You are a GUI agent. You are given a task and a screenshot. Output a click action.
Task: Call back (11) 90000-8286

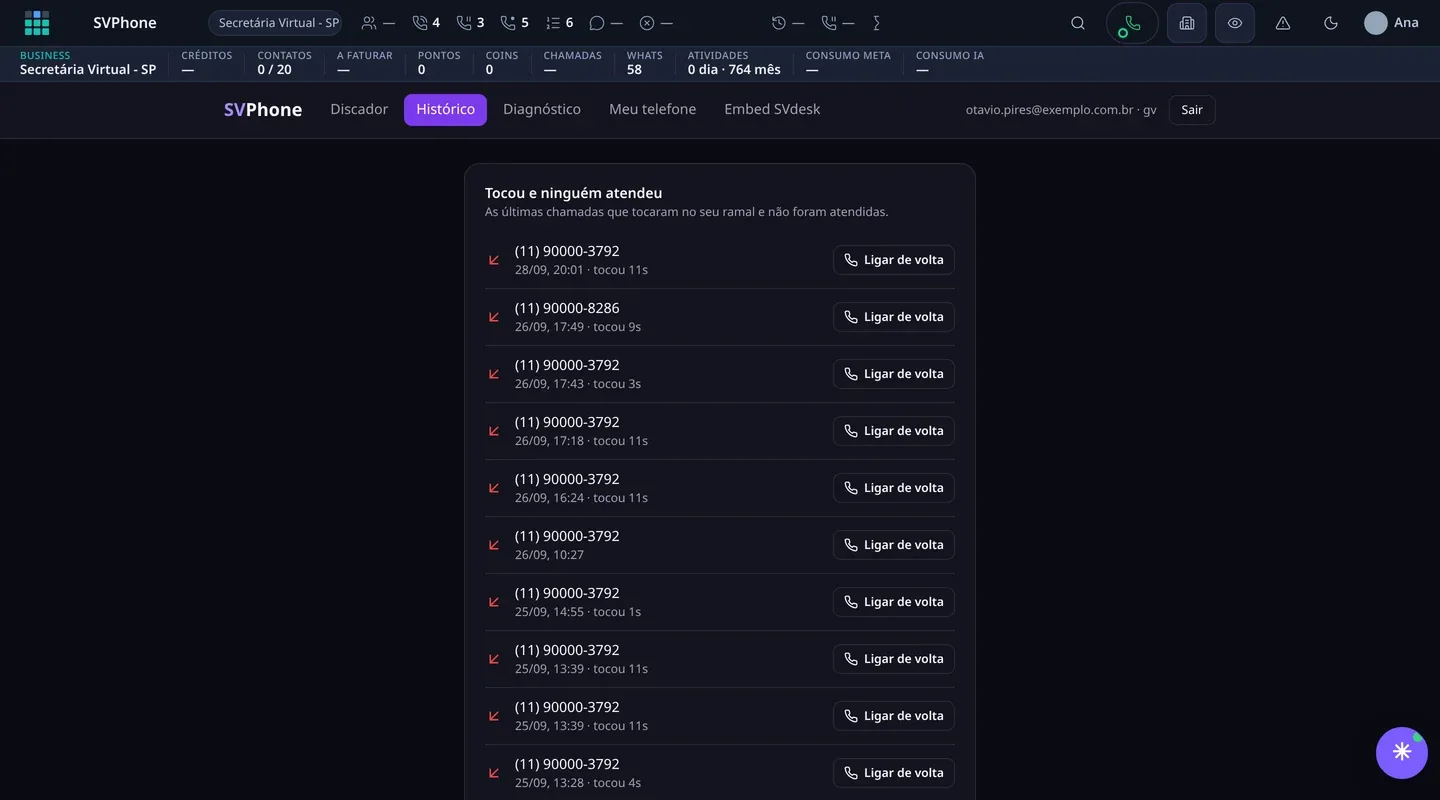(894, 317)
